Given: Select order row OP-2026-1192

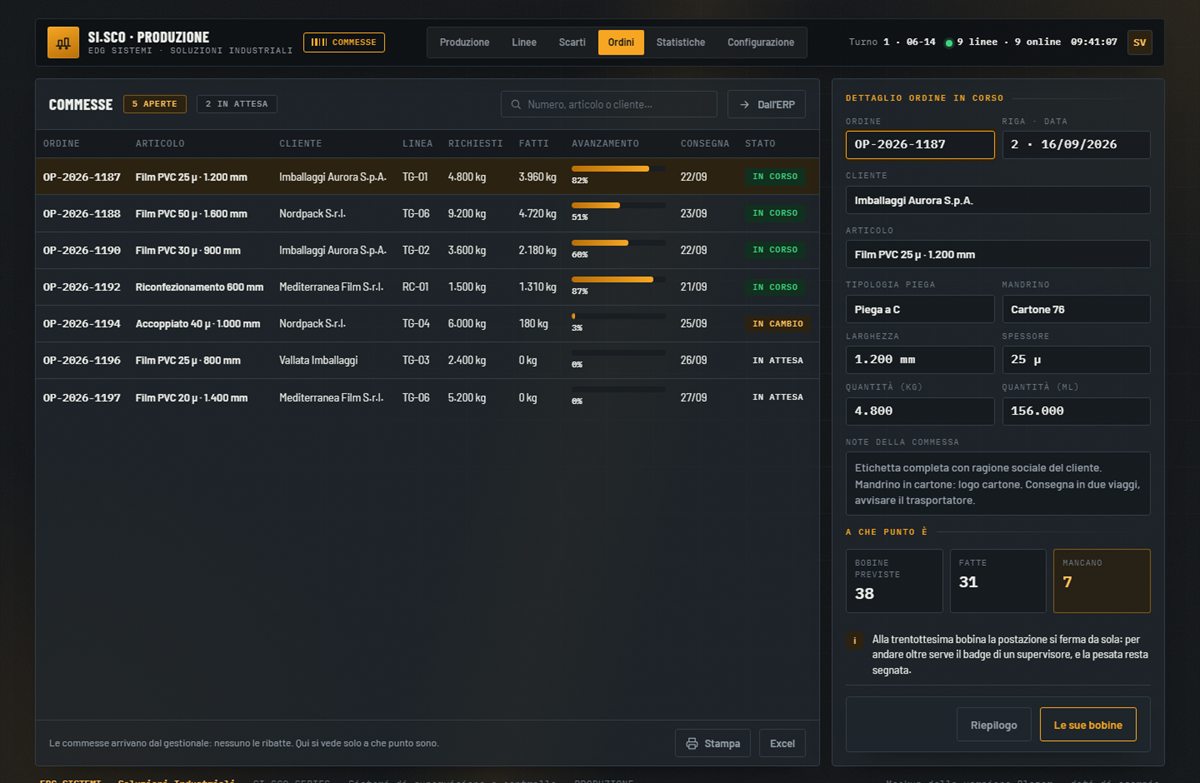Looking at the screenshot, I should 427,287.
